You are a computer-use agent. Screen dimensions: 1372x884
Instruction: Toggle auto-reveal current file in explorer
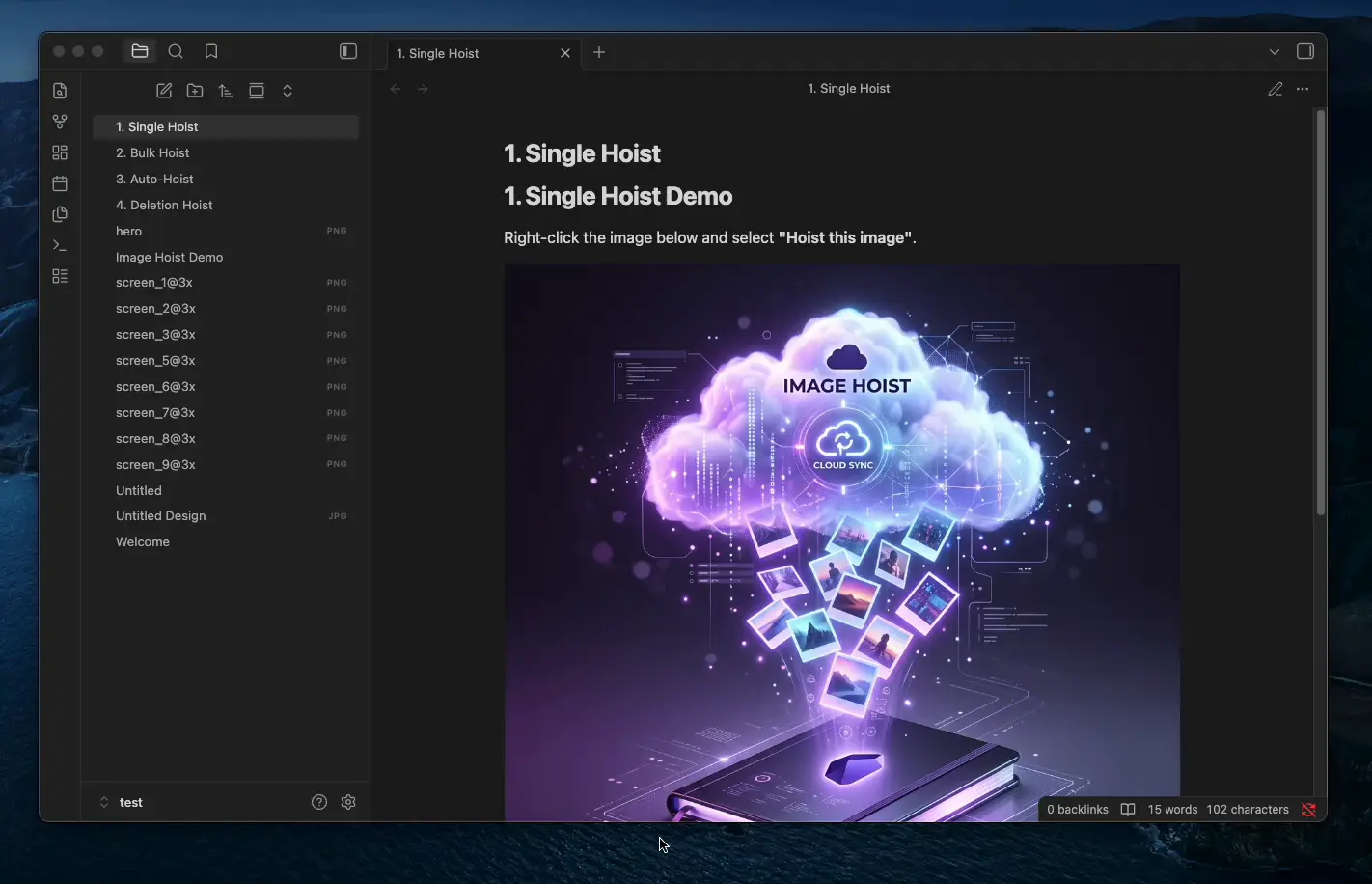(x=257, y=91)
